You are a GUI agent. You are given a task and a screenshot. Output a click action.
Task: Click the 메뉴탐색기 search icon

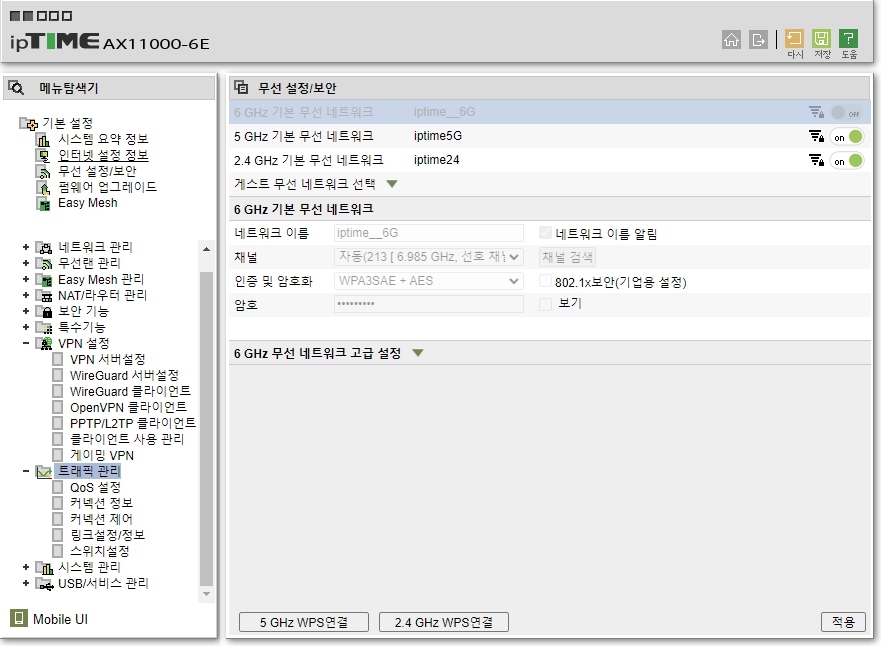(x=17, y=88)
